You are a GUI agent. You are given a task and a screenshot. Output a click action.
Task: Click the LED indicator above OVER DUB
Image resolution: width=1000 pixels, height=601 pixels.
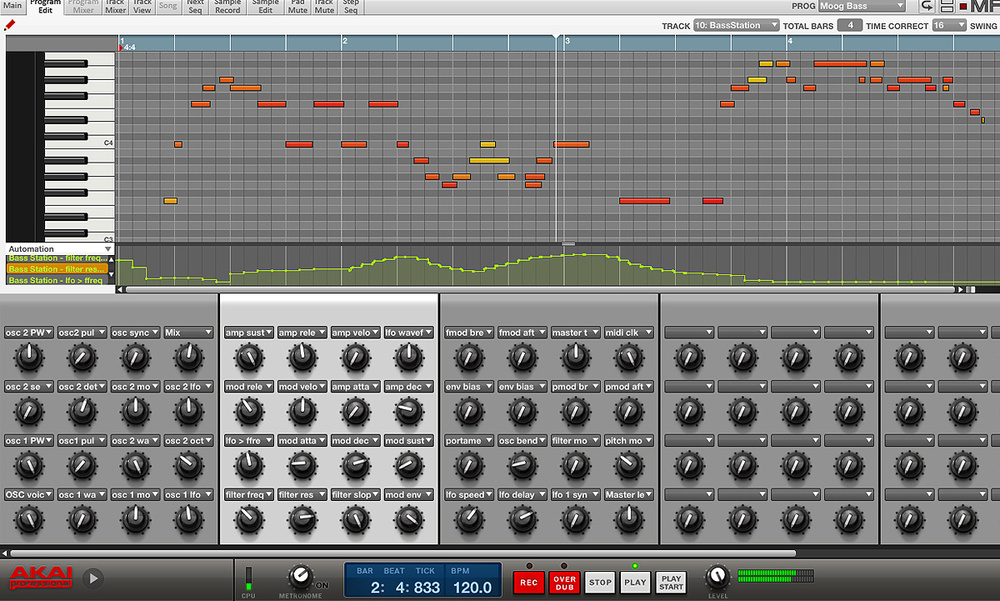pos(564,566)
